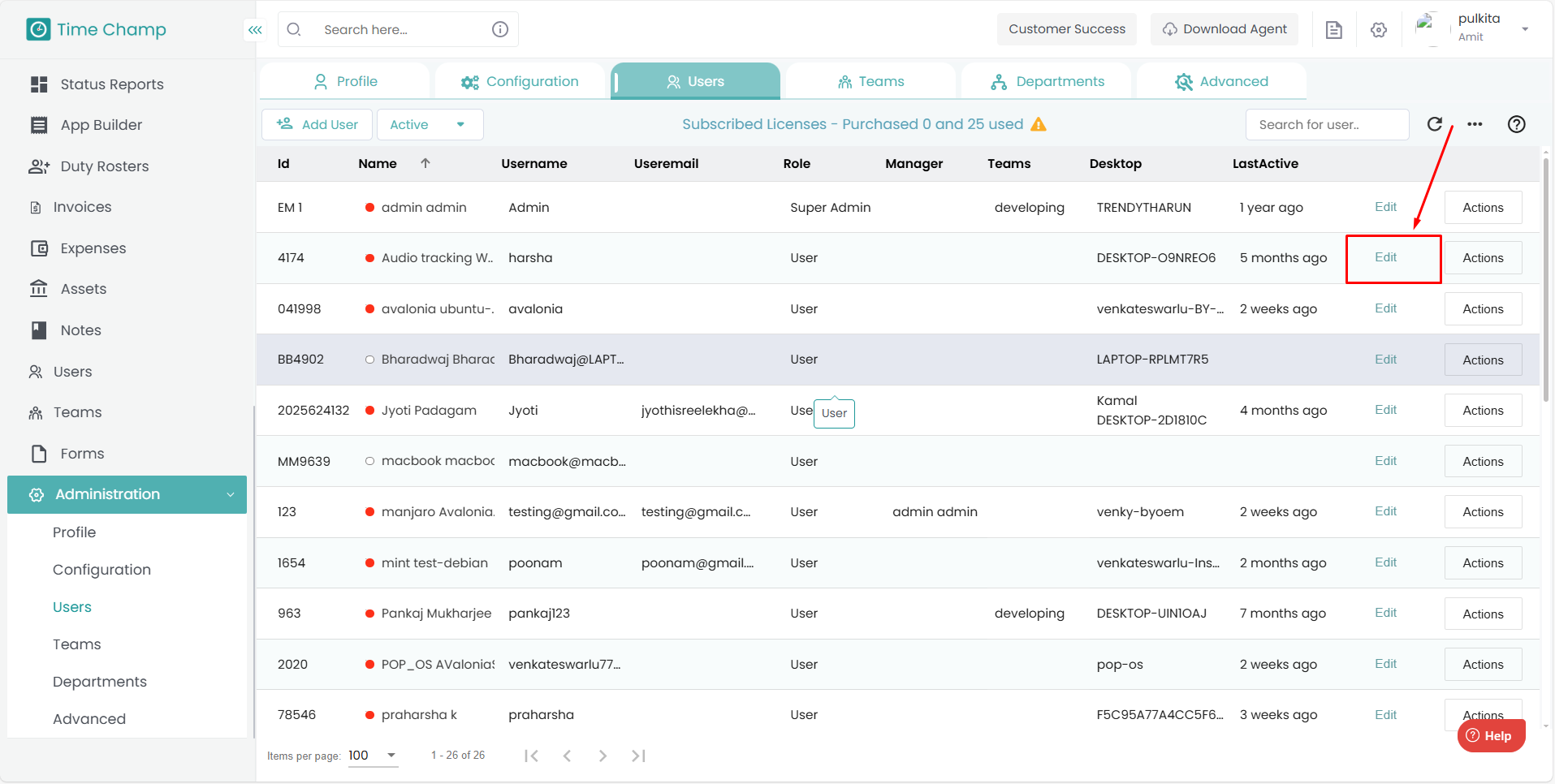Viewport: 1555px width, 784px height.
Task: Switch to the Configuration tab
Action: [520, 81]
